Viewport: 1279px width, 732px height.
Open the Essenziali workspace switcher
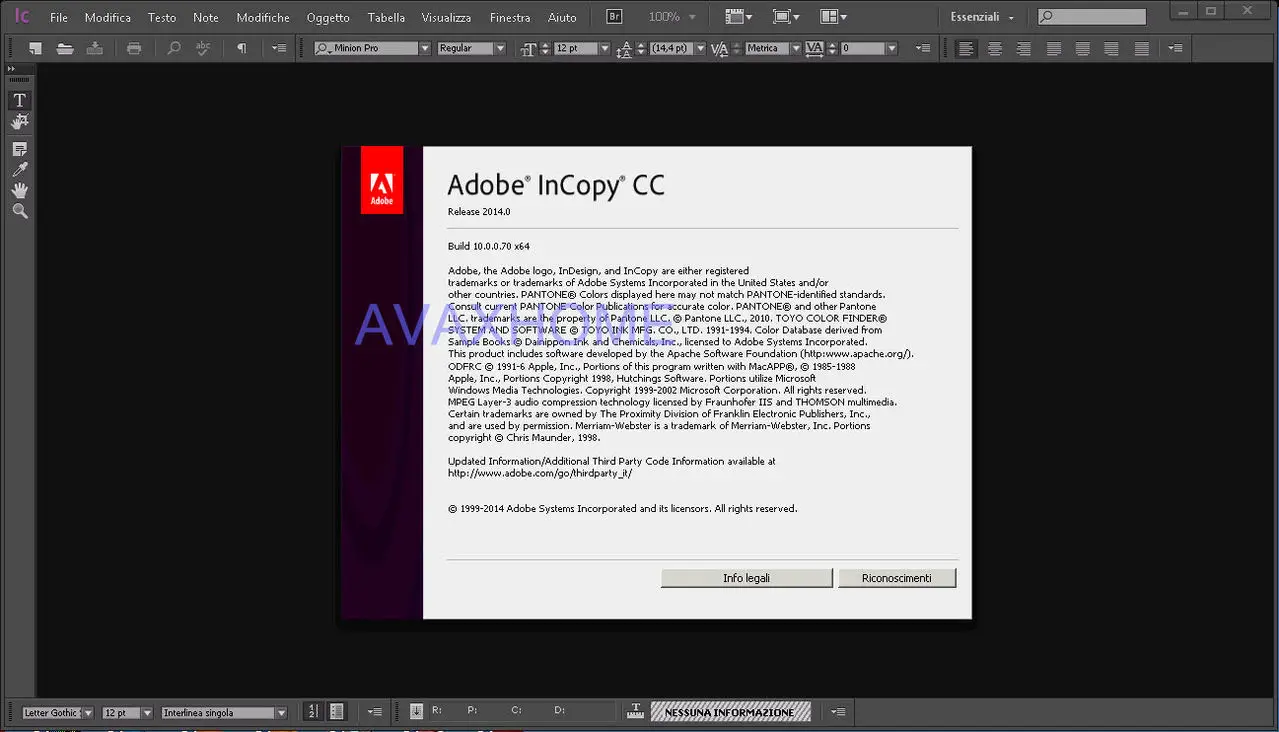point(981,17)
